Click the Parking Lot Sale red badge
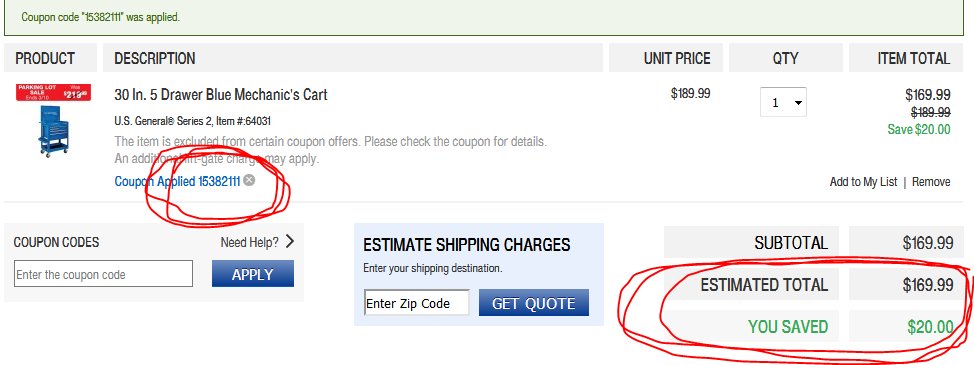974x365 pixels. pyautogui.click(x=53, y=92)
